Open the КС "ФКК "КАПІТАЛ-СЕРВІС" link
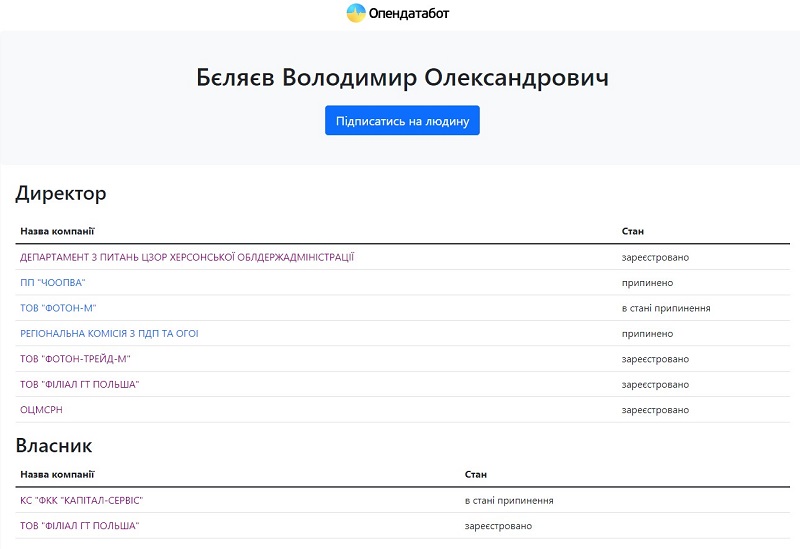This screenshot has height=549, width=800. pos(82,501)
